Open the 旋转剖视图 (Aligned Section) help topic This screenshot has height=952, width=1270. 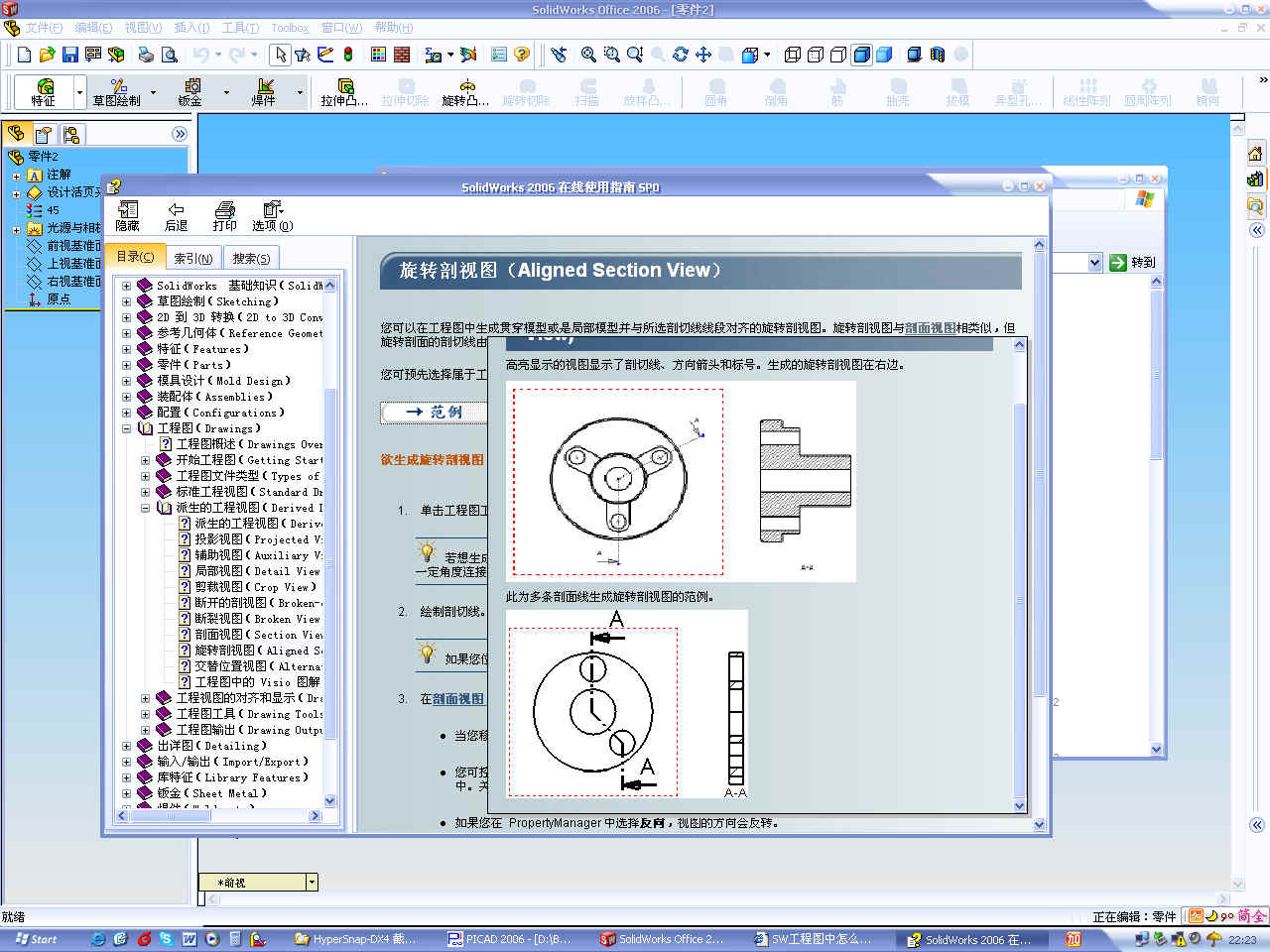[258, 651]
